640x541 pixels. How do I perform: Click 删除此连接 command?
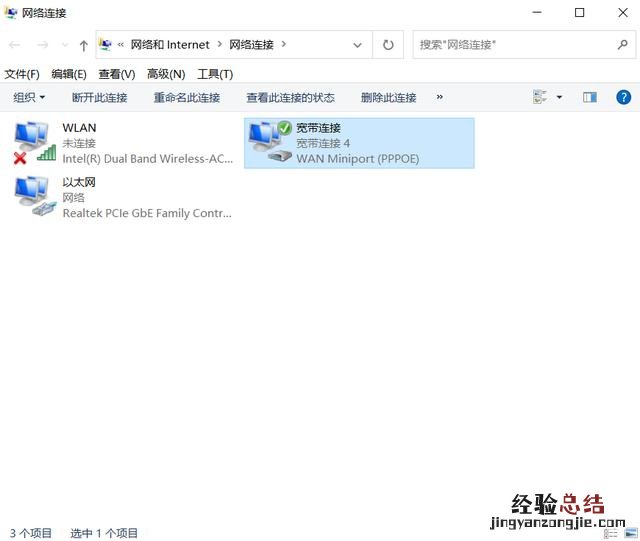389,98
